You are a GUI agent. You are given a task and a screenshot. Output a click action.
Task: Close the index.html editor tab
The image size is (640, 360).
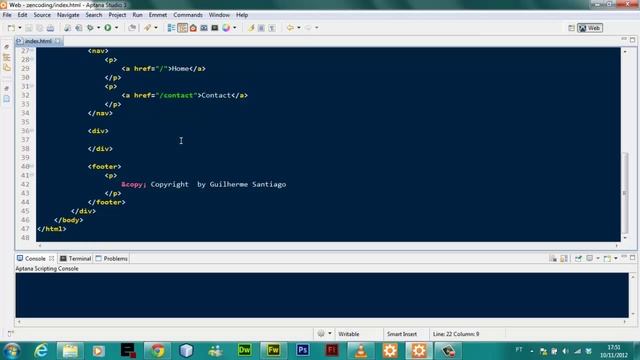(x=58, y=41)
